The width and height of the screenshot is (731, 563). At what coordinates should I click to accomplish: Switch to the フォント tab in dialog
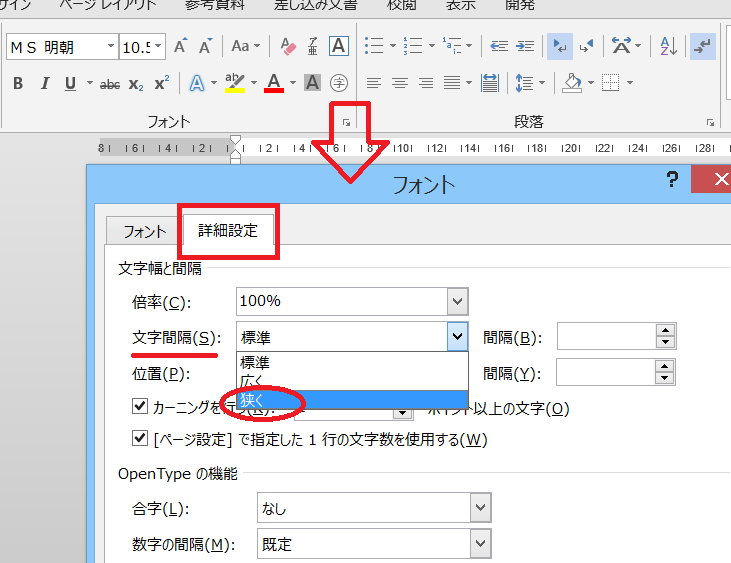pyautogui.click(x=144, y=231)
